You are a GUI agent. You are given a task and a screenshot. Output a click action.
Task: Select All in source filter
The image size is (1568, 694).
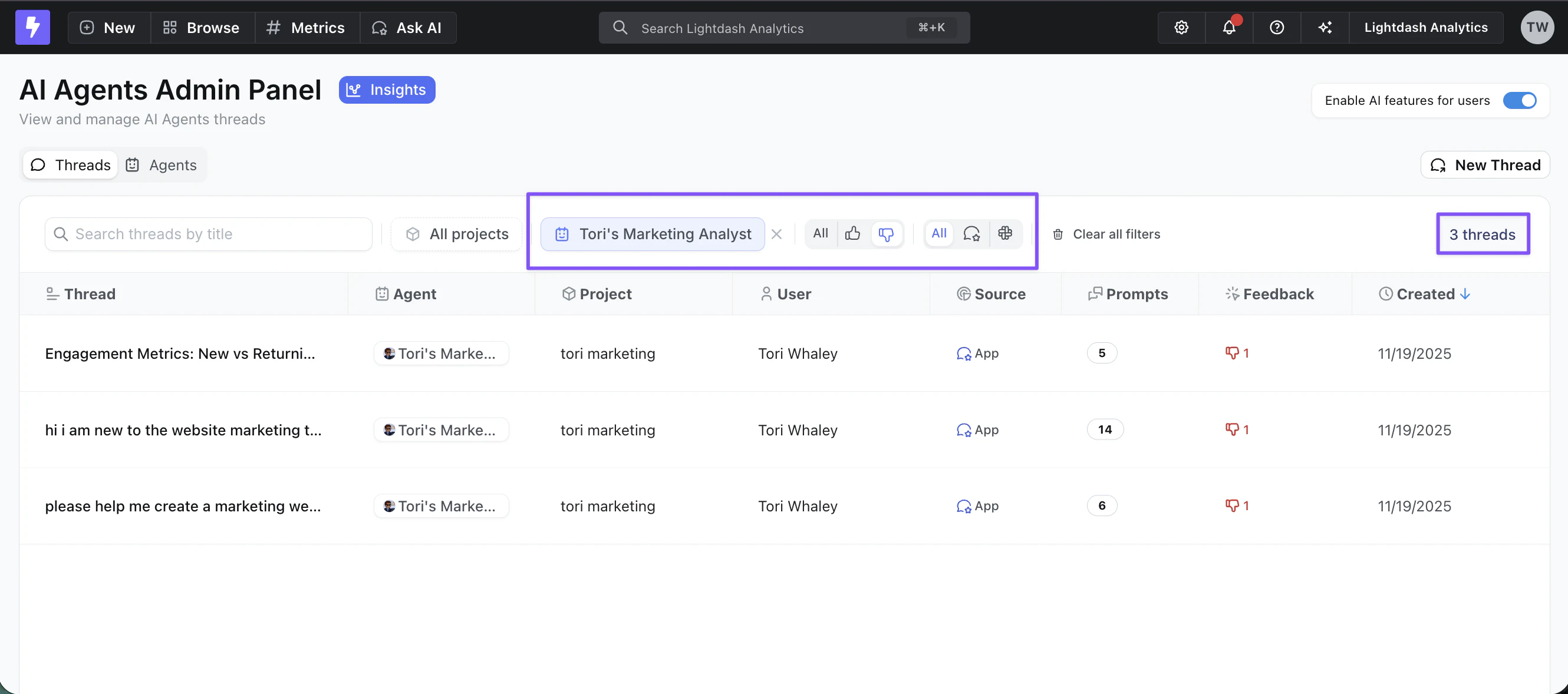(938, 233)
